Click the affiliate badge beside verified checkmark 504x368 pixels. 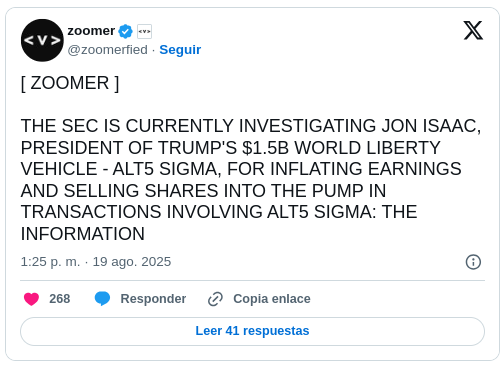point(144,31)
